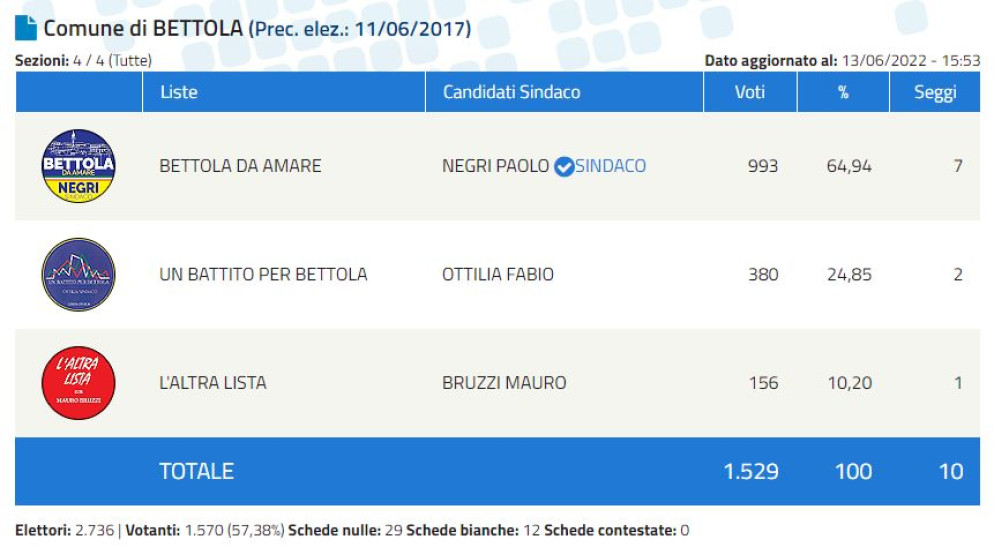Open the L'ALTRA LISTA list name
The width and height of the screenshot is (994, 547).
pos(213,383)
